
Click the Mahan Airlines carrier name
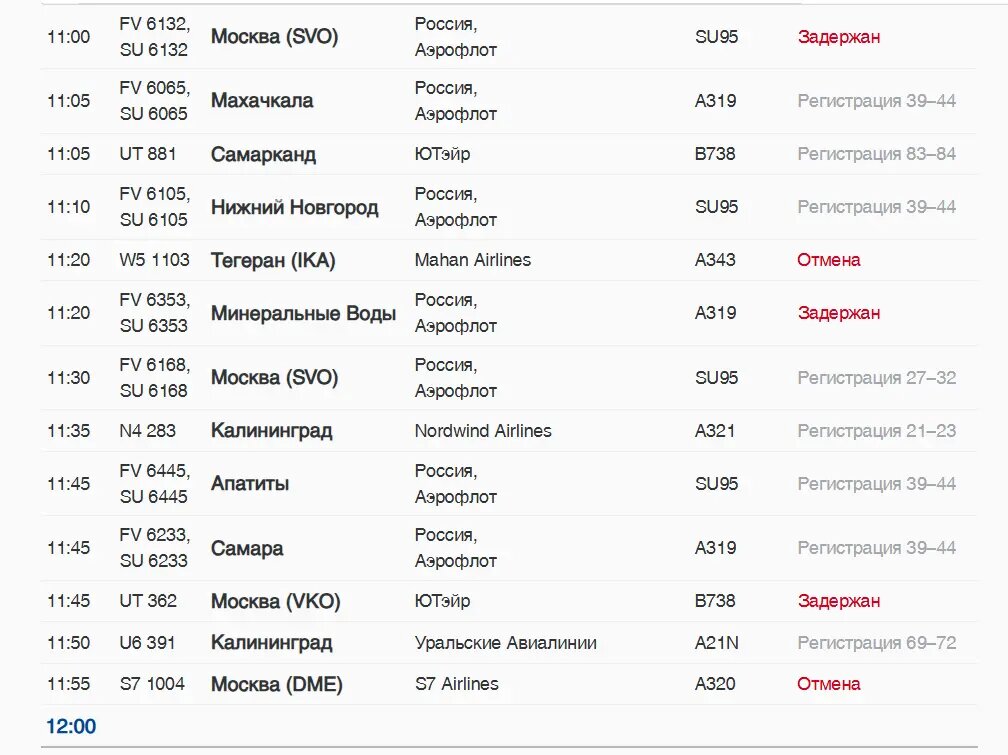click(x=473, y=260)
